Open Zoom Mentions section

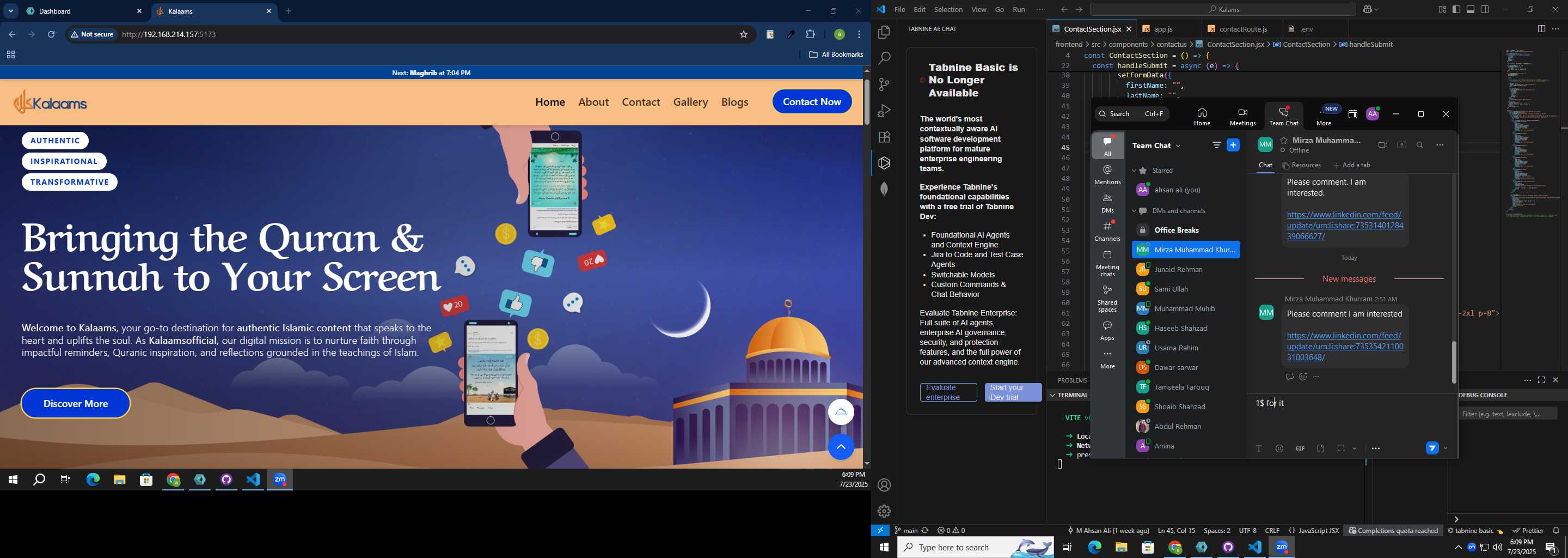coord(1107,175)
